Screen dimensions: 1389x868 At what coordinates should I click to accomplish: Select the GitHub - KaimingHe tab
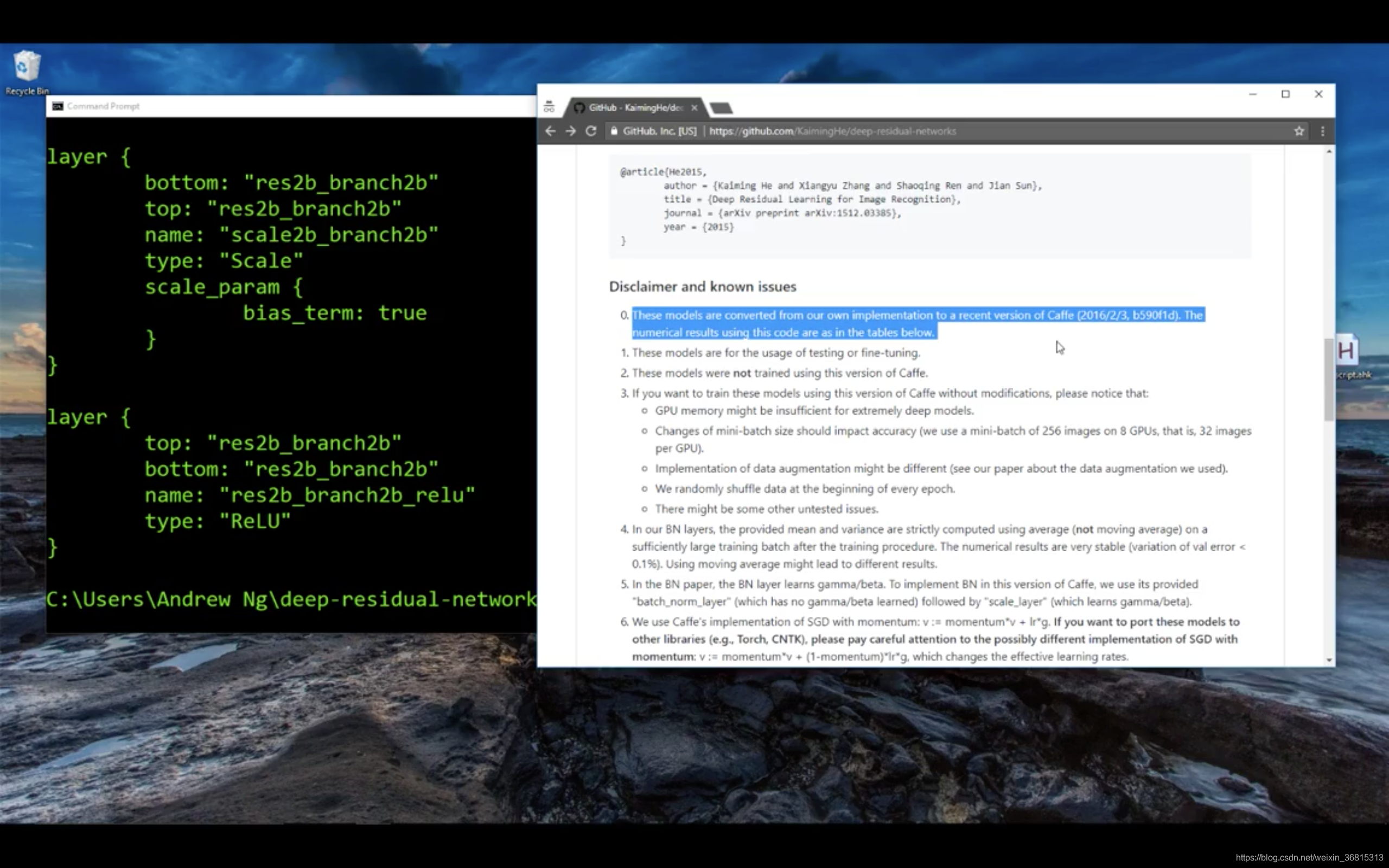(x=635, y=107)
